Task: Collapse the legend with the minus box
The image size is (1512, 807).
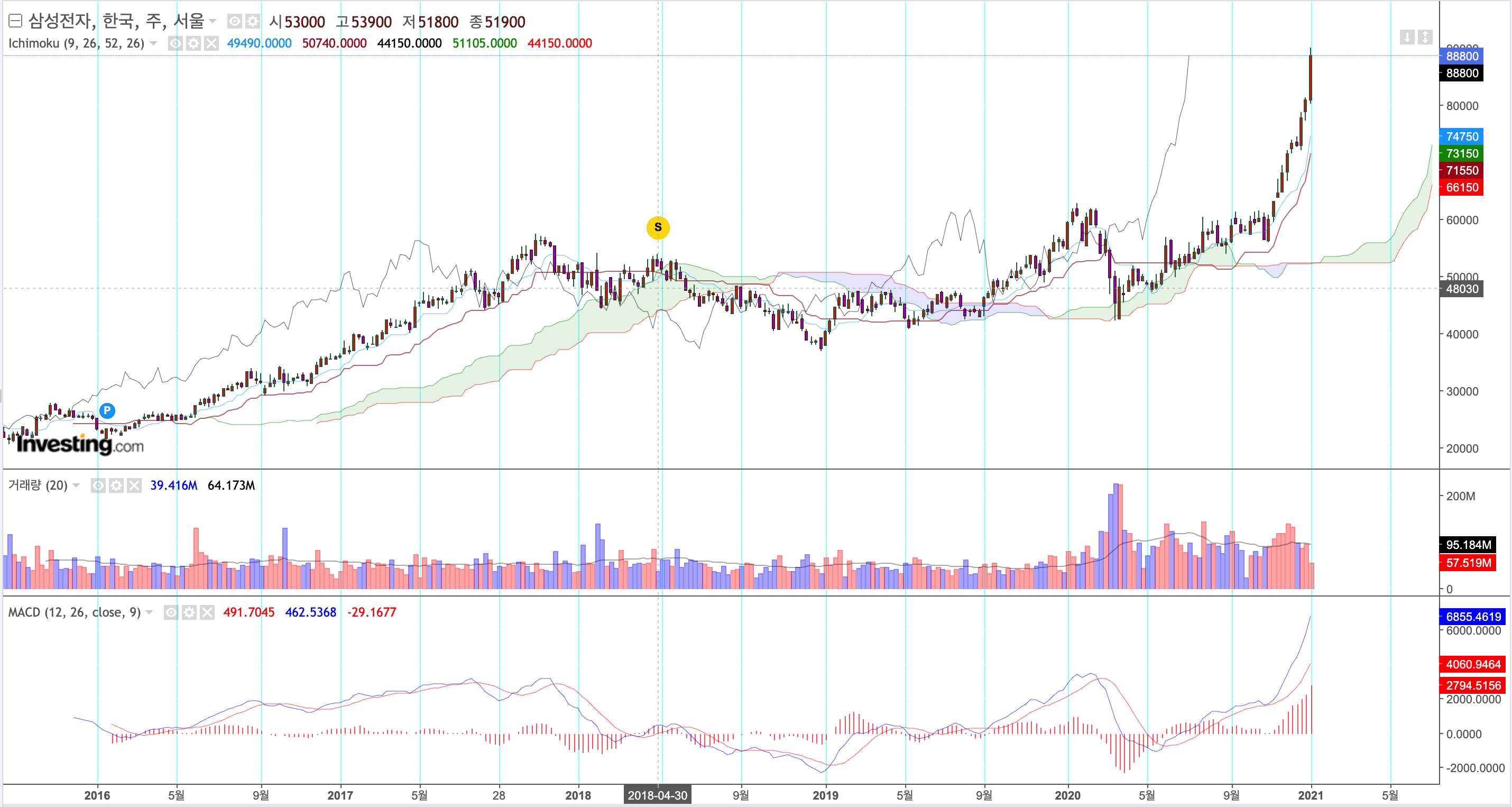Action: point(15,22)
